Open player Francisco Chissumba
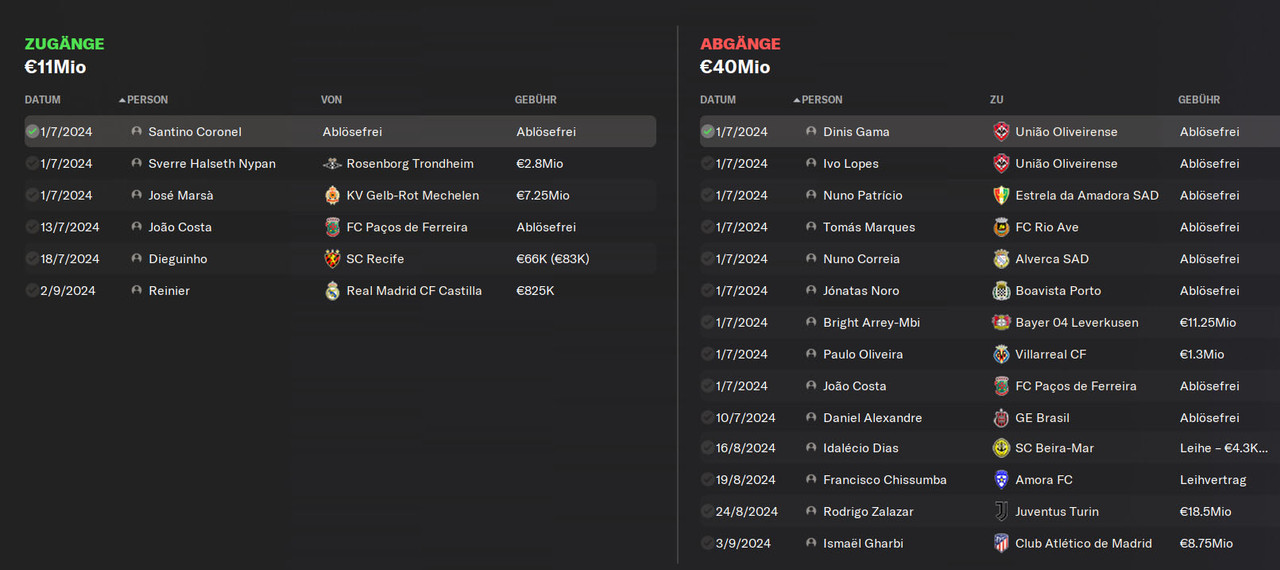Image resolution: width=1280 pixels, height=570 pixels. click(x=885, y=480)
